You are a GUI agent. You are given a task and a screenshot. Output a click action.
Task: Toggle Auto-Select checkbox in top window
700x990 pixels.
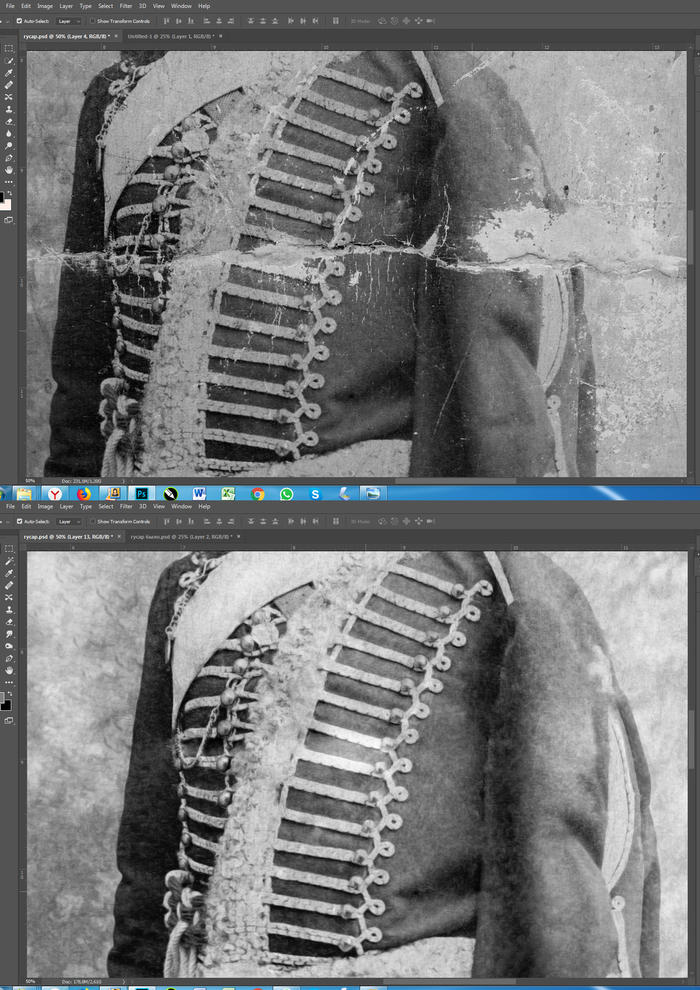tap(19, 20)
